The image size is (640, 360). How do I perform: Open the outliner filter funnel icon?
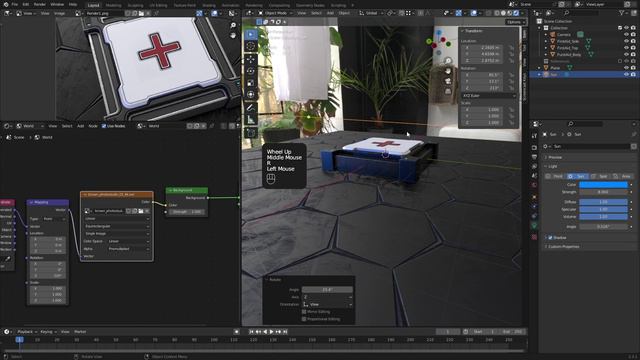[622, 13]
